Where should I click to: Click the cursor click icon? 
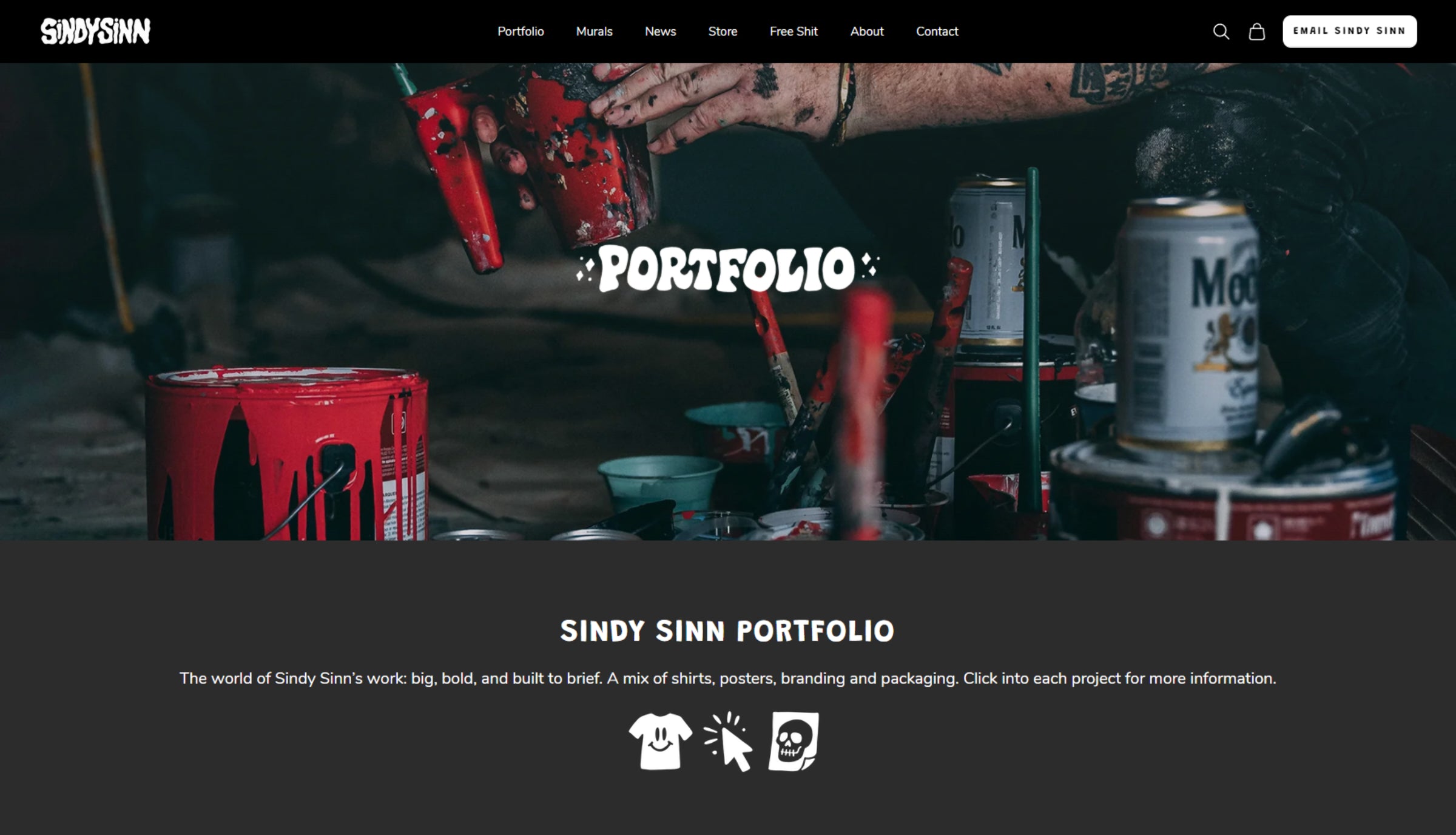(x=729, y=742)
